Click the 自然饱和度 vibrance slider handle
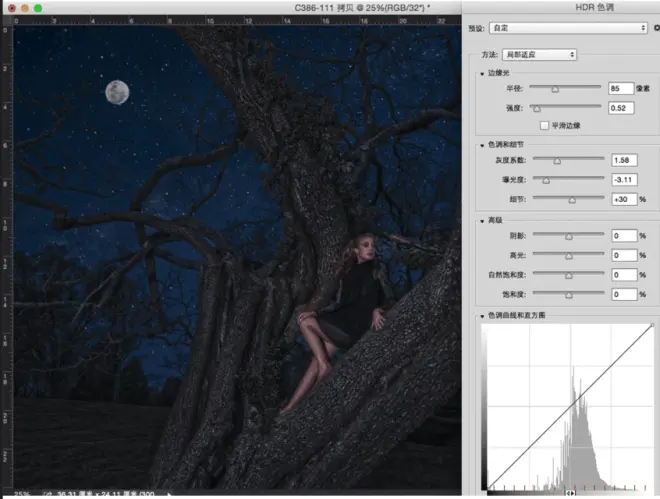 [569, 276]
